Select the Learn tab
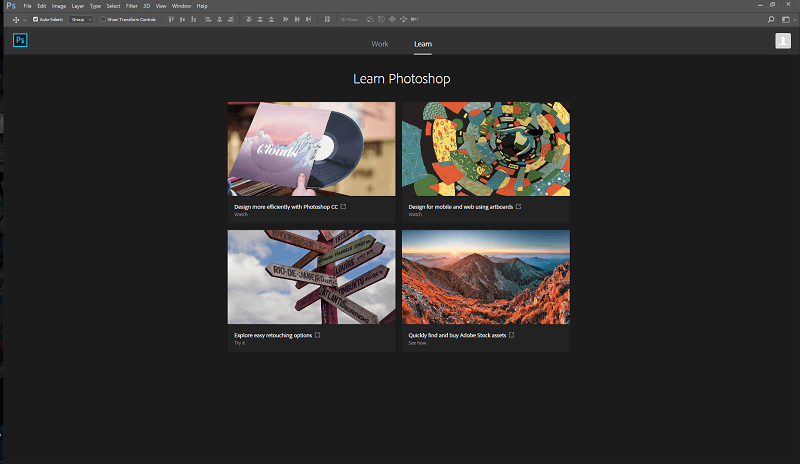Viewport: 800px width, 464px height. [422, 44]
